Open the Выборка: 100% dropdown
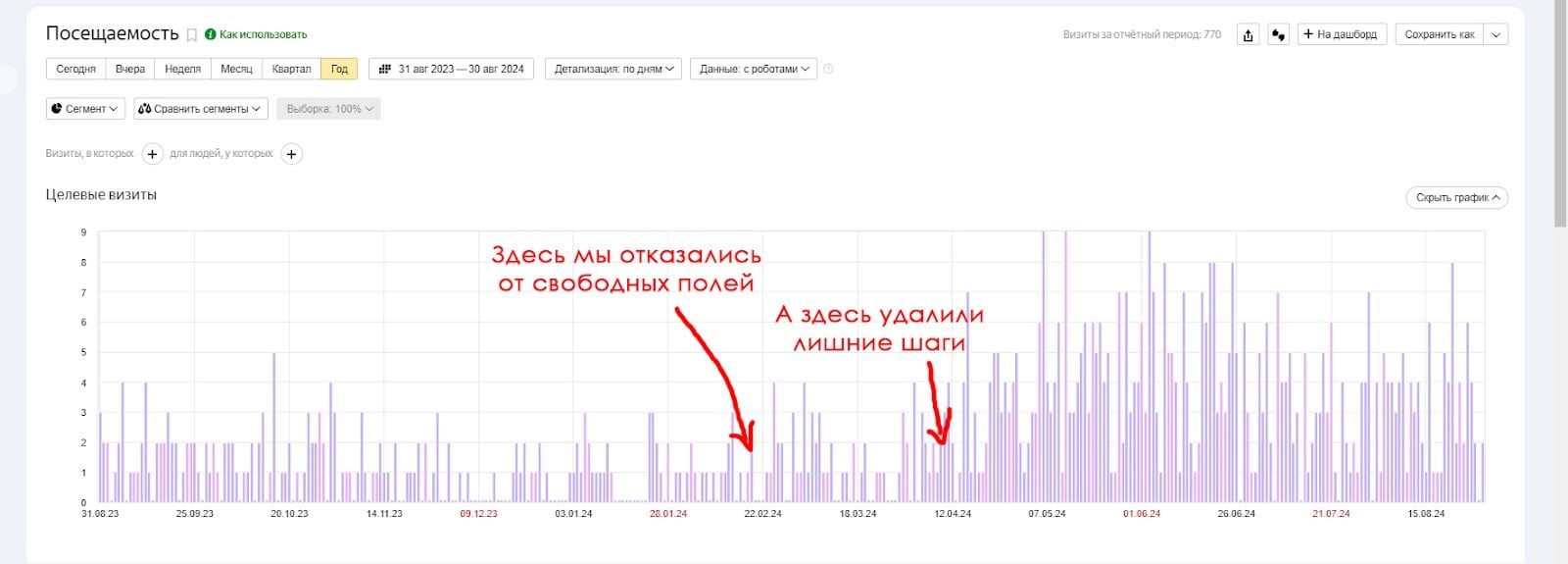Viewport: 1568px width, 564px height. [329, 109]
